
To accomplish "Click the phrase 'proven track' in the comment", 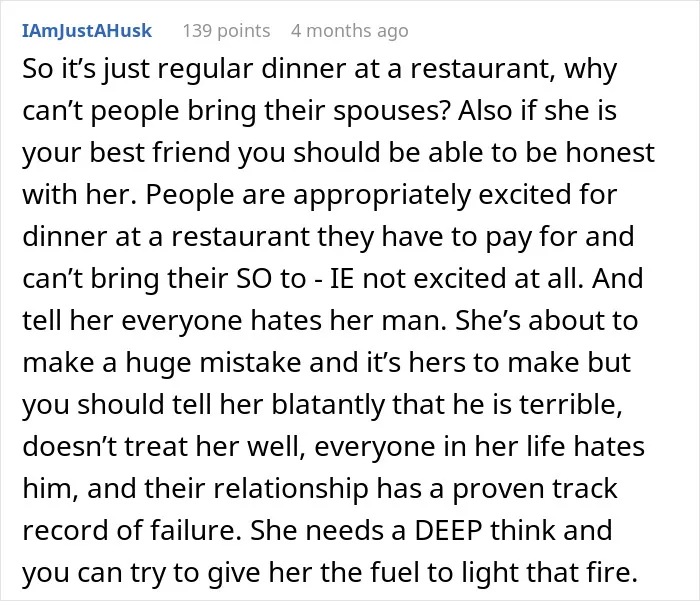I will [x=535, y=488].
